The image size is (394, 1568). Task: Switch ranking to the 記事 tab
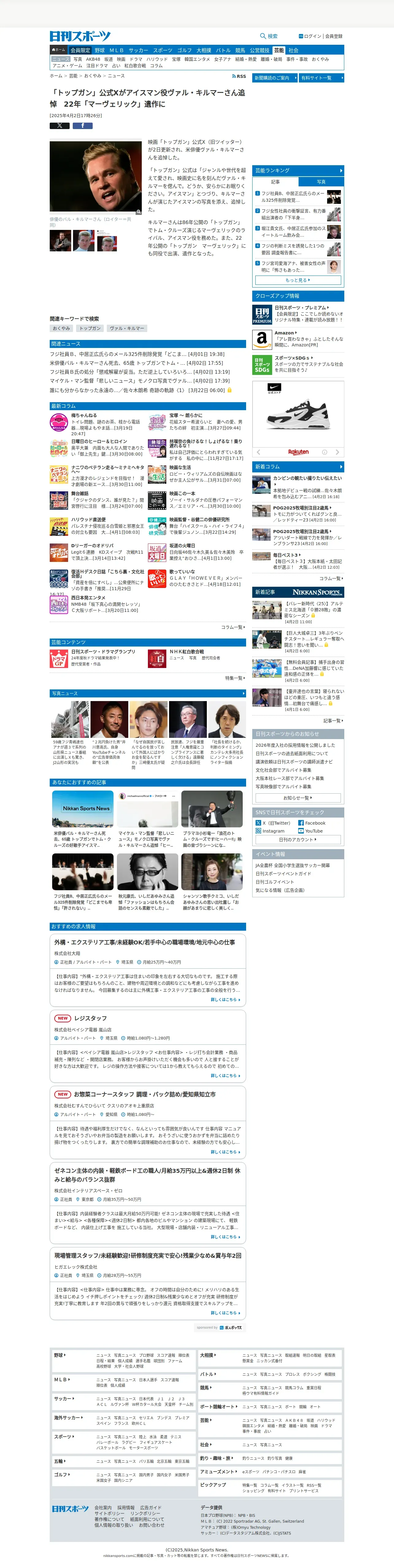click(x=275, y=181)
